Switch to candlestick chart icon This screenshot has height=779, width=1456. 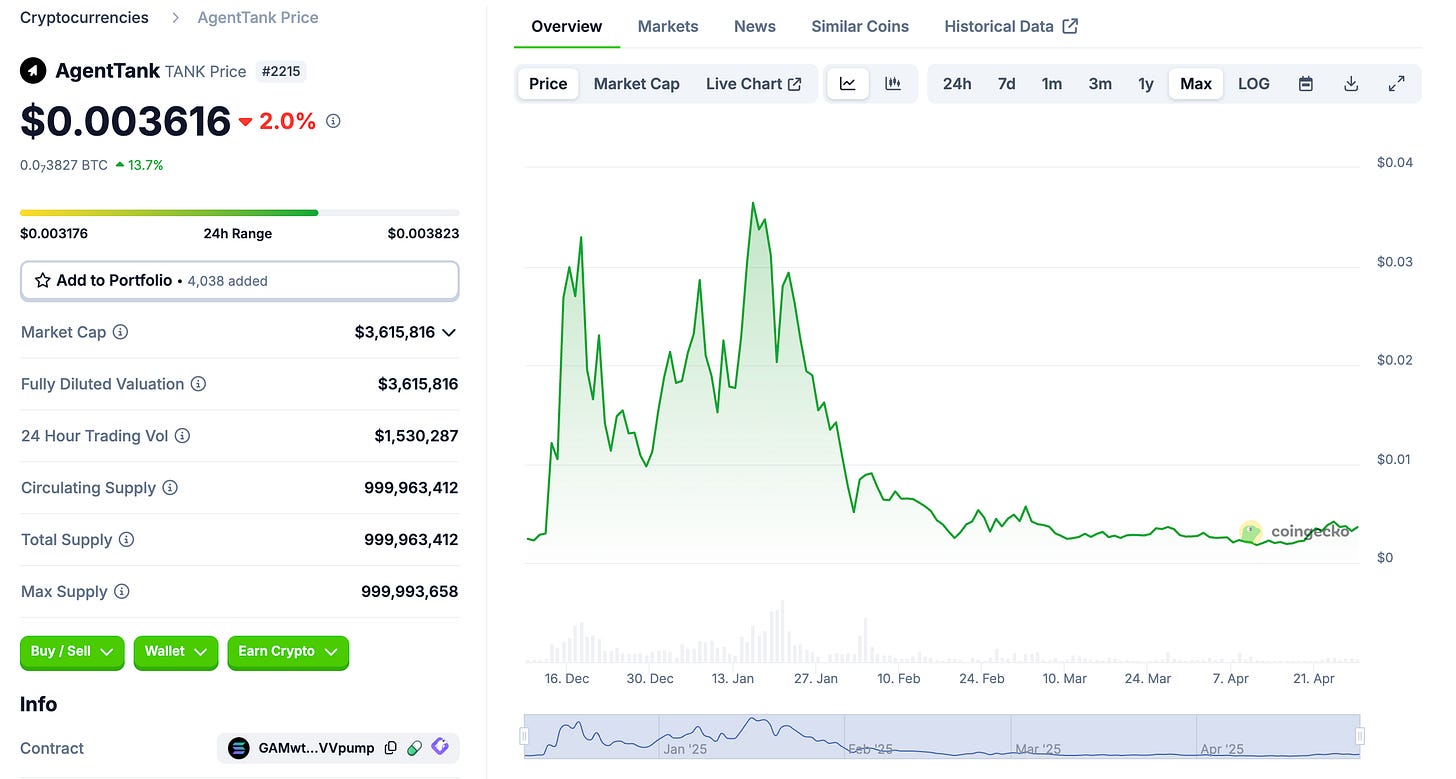coord(893,84)
